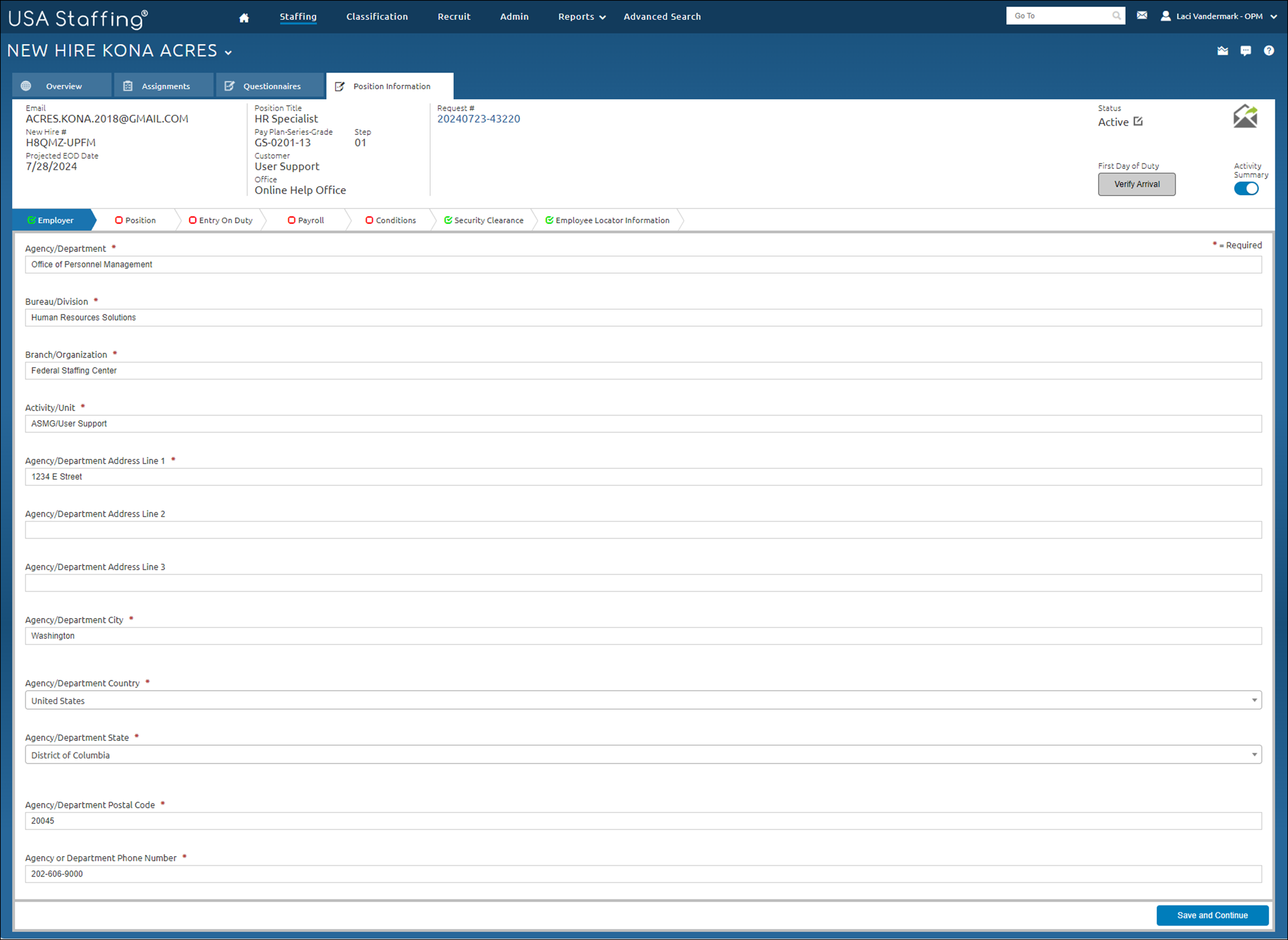Click the send email envelope icon
The height and width of the screenshot is (940, 1288).
click(1245, 116)
